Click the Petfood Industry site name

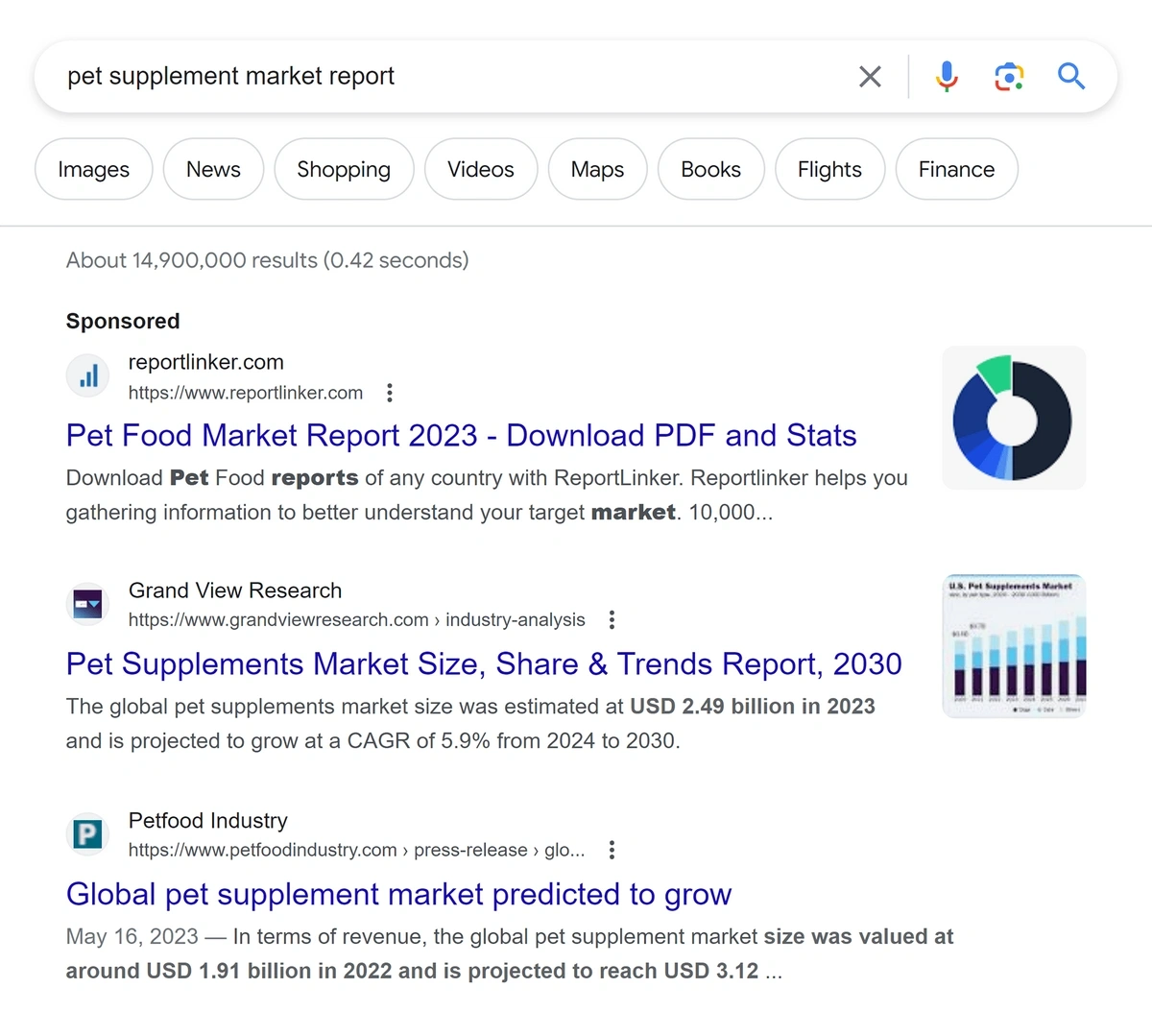[208, 821]
